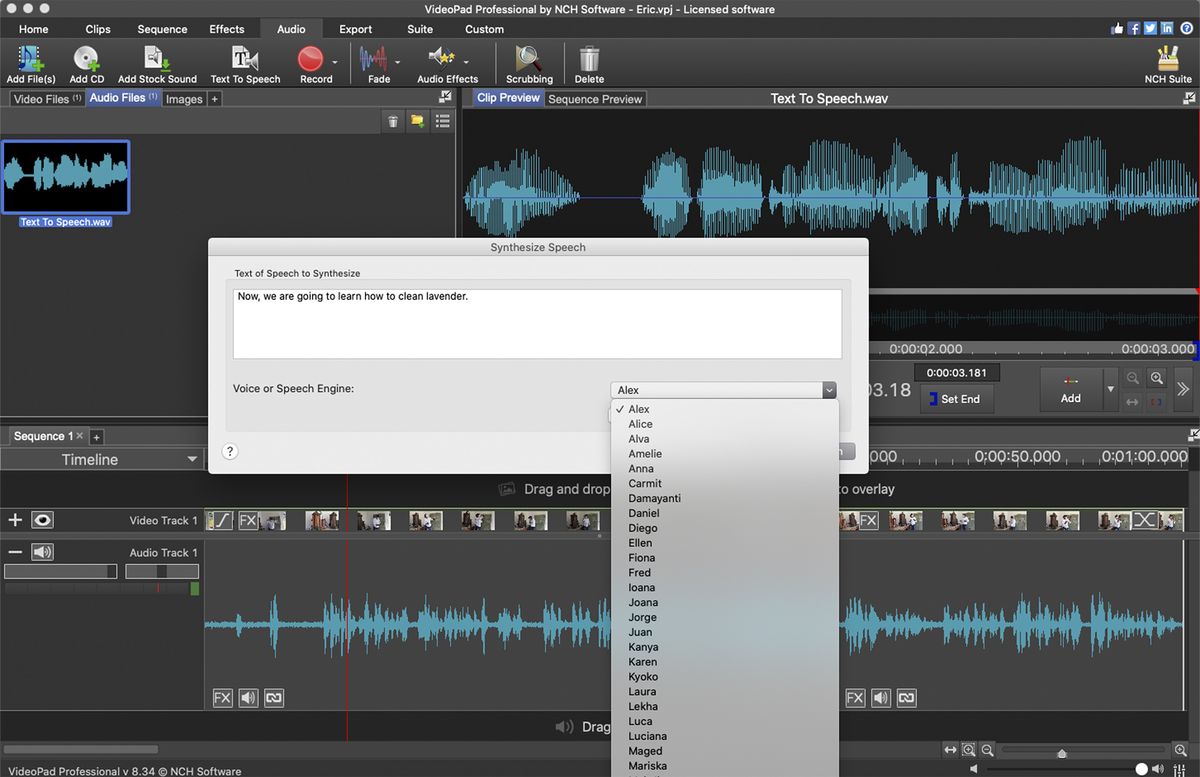Switch to the Sequence Preview tab
The height and width of the screenshot is (777, 1200).
click(x=594, y=98)
